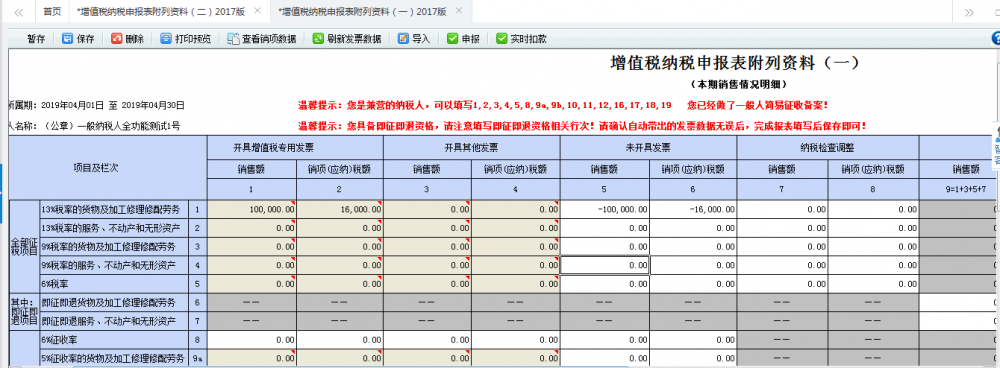Click the 纳税检查调整 column header
The image size is (1000, 368).
[x=828, y=147]
